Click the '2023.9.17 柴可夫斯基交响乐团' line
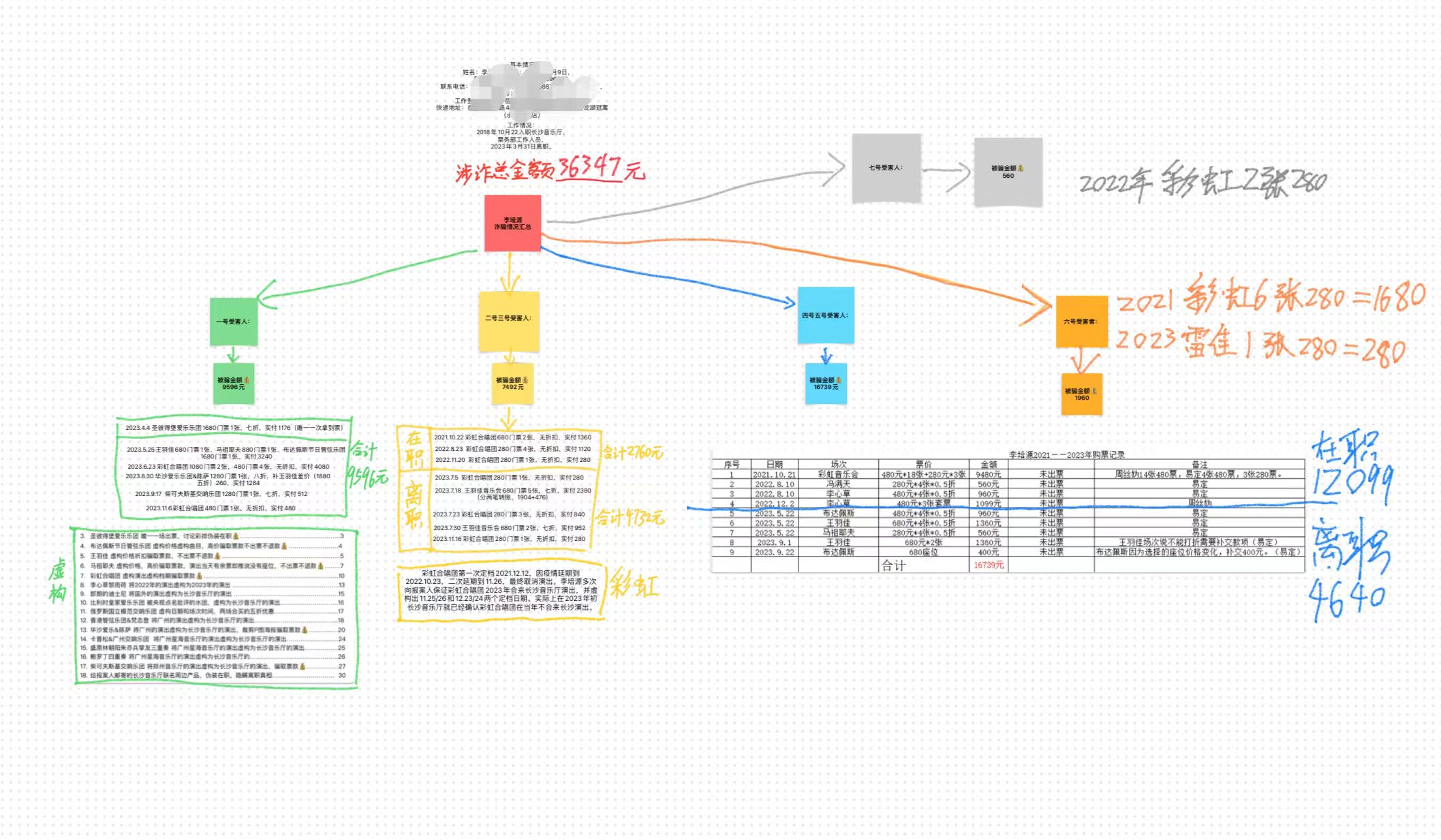This screenshot has width=1441, height=840. click(x=221, y=494)
